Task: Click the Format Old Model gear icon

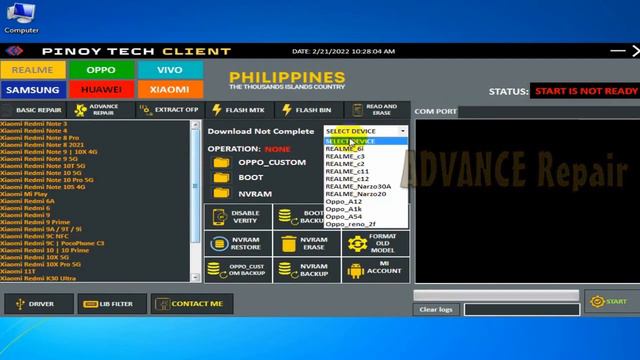Action: click(x=357, y=244)
